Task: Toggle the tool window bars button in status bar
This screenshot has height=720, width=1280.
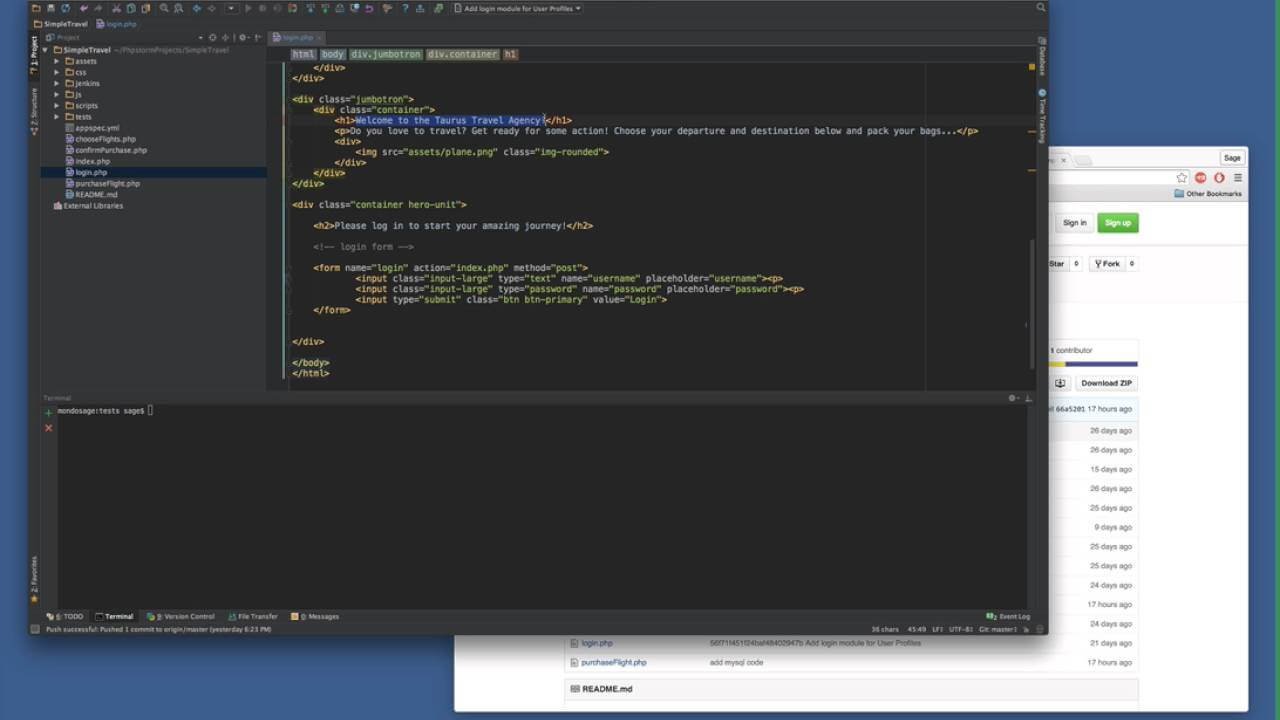Action: 35,629
